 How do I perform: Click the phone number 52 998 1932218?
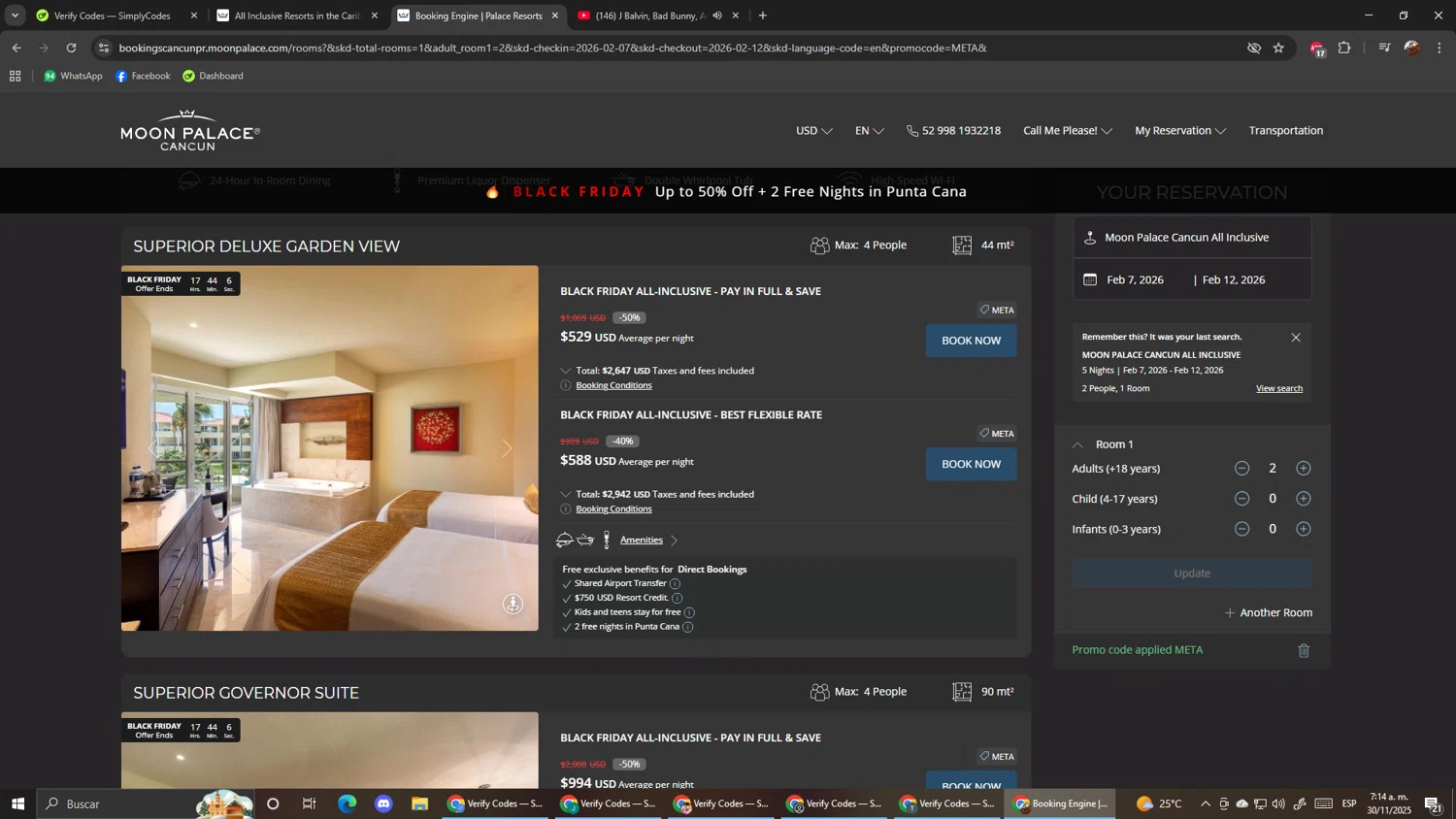pyautogui.click(x=953, y=131)
